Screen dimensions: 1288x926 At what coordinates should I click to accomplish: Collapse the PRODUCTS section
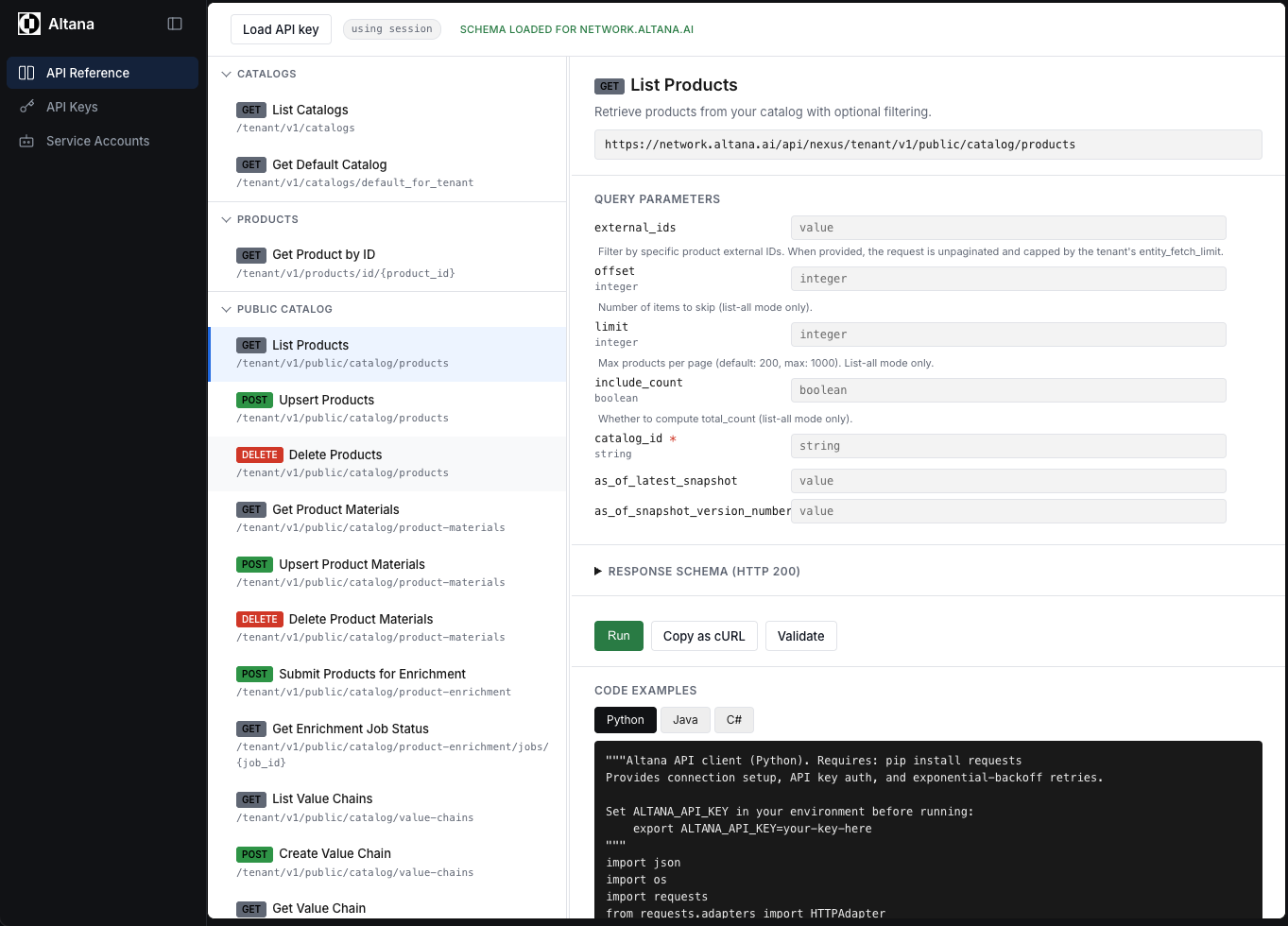(260, 219)
